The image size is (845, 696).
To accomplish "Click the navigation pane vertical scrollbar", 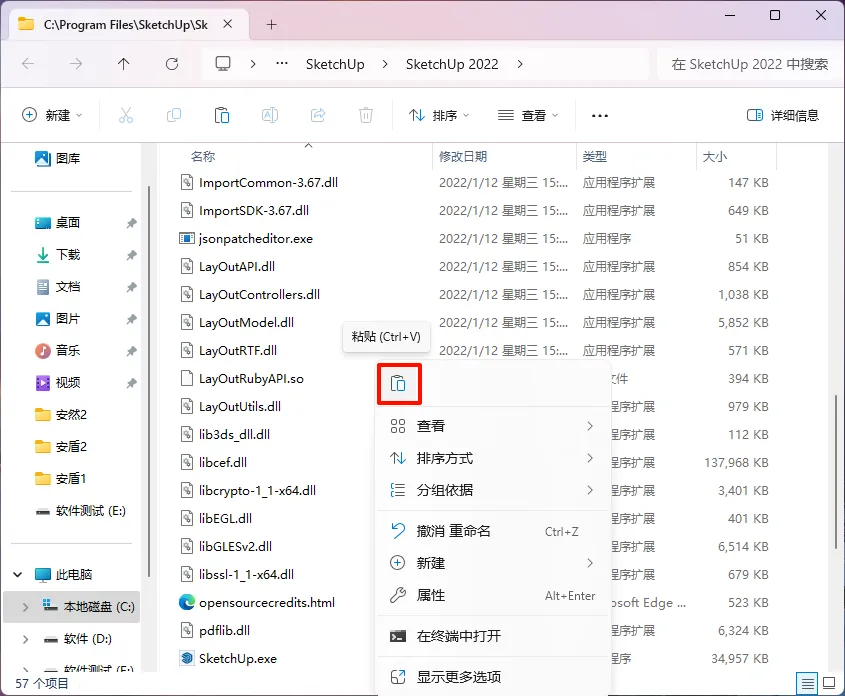I will [x=149, y=381].
